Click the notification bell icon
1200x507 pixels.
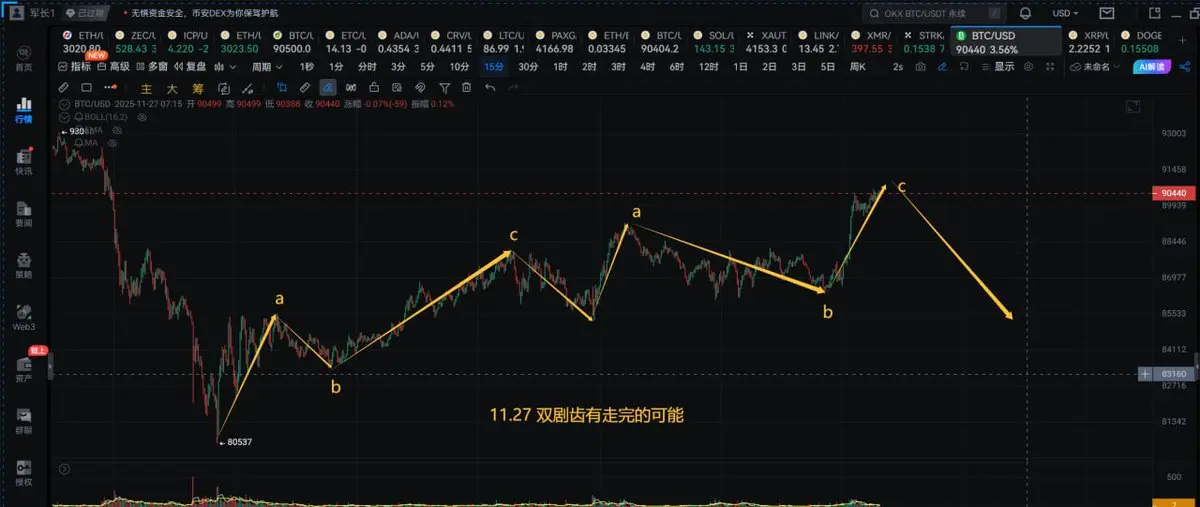tap(1025, 13)
